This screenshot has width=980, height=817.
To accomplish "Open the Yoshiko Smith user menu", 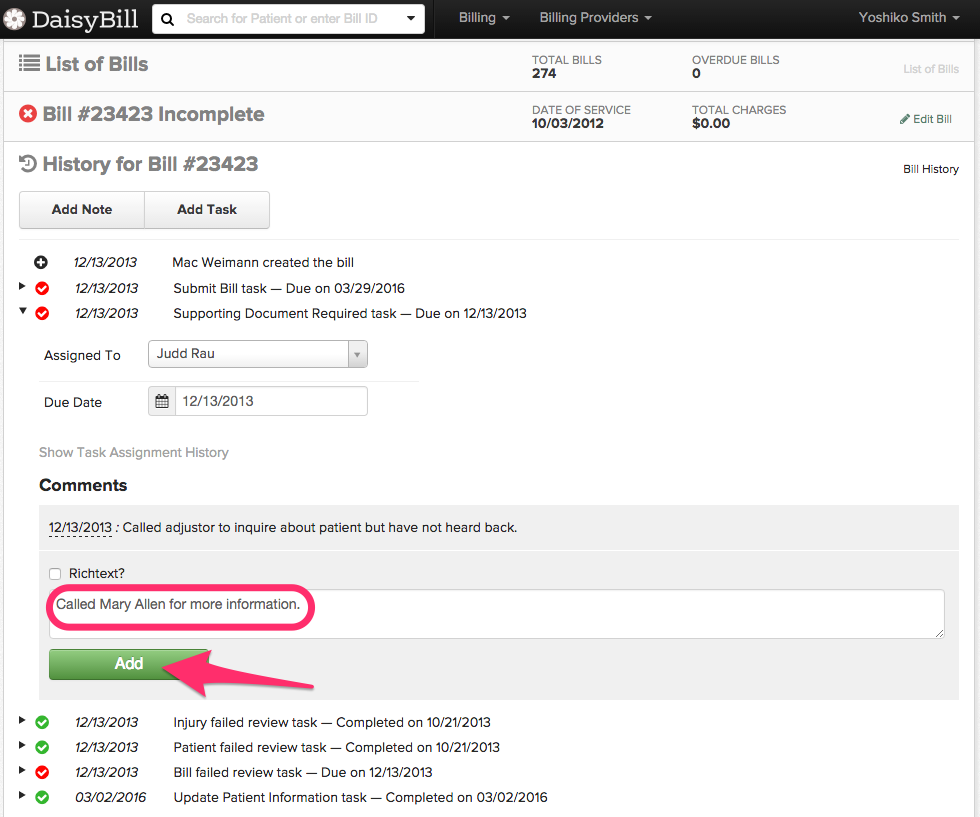I will coord(908,18).
